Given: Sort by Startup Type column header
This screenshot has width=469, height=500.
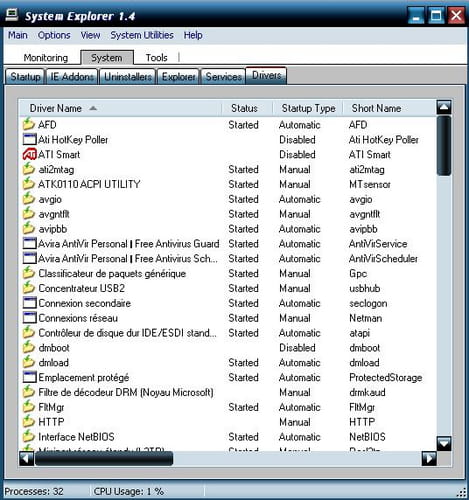Looking at the screenshot, I should (308, 108).
